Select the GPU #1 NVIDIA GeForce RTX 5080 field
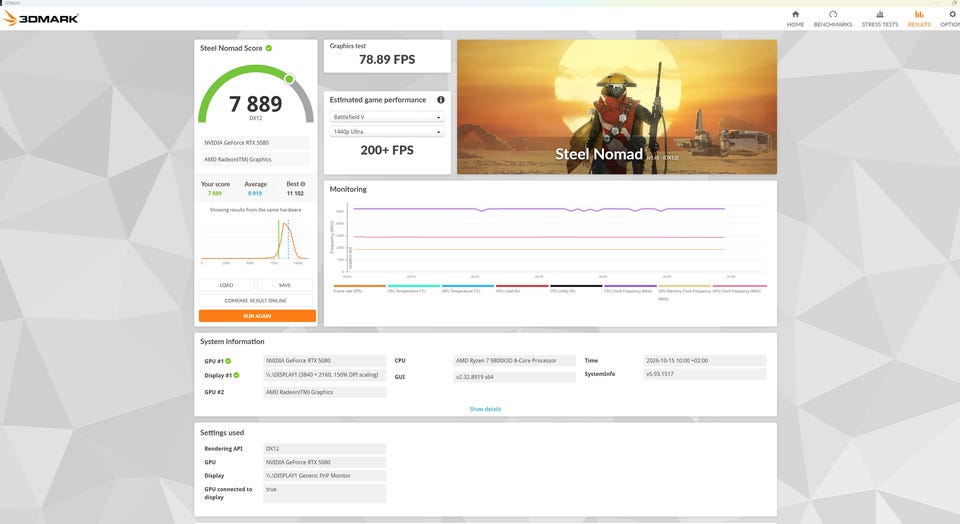The image size is (960, 524). tap(324, 361)
